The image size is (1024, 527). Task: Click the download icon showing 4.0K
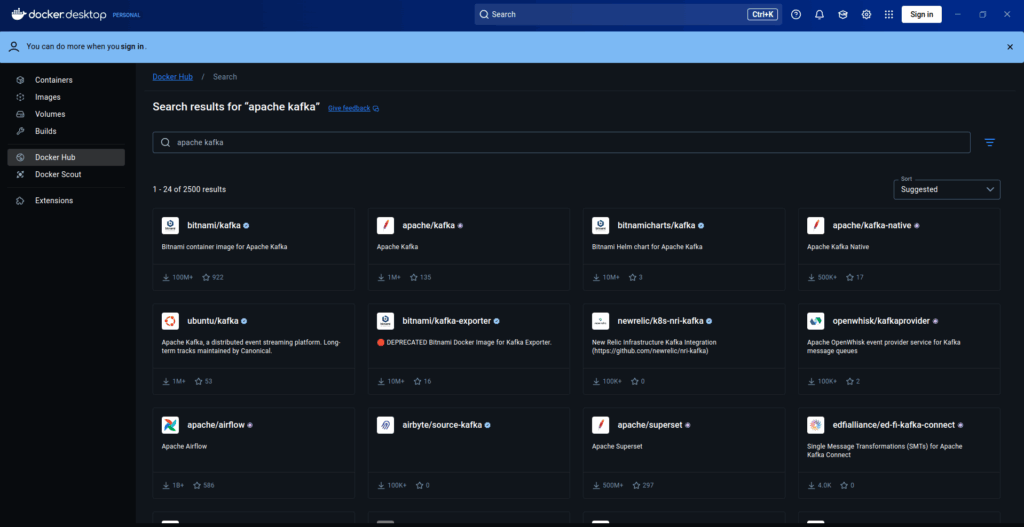(812, 486)
